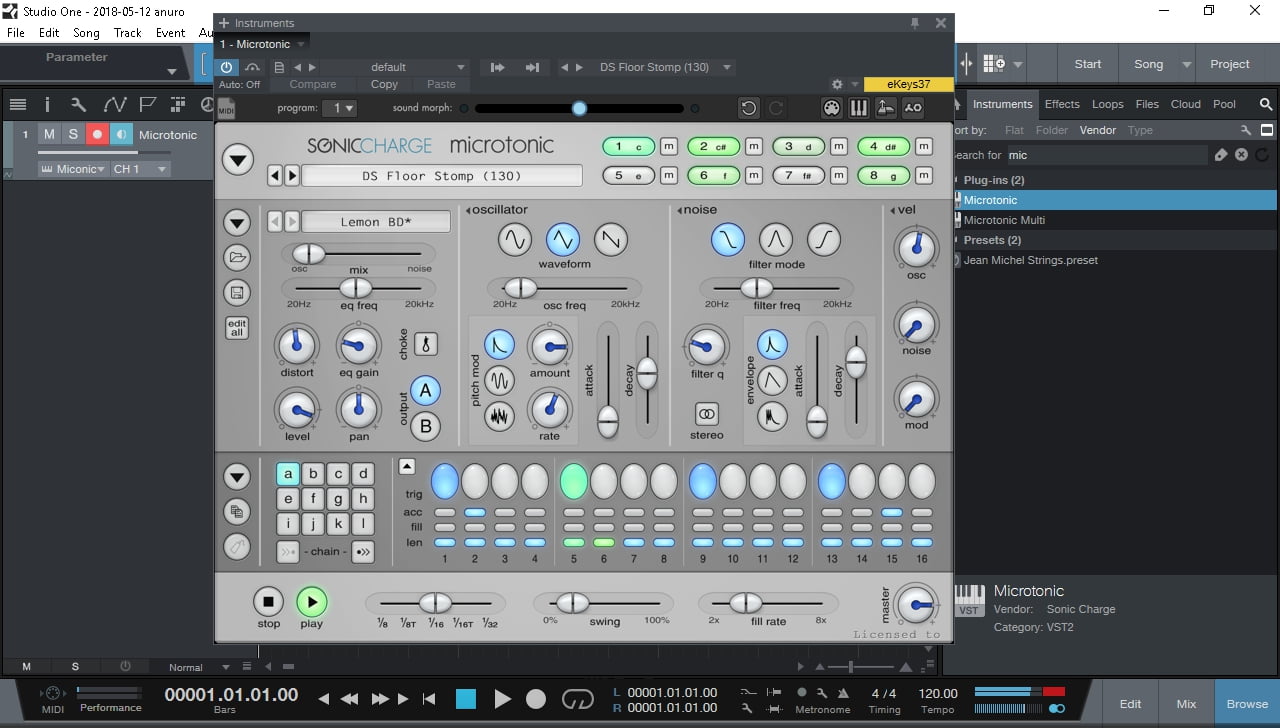The width and height of the screenshot is (1280, 728).
Task: Choose the low-pass noise filter mode
Action: (x=728, y=239)
